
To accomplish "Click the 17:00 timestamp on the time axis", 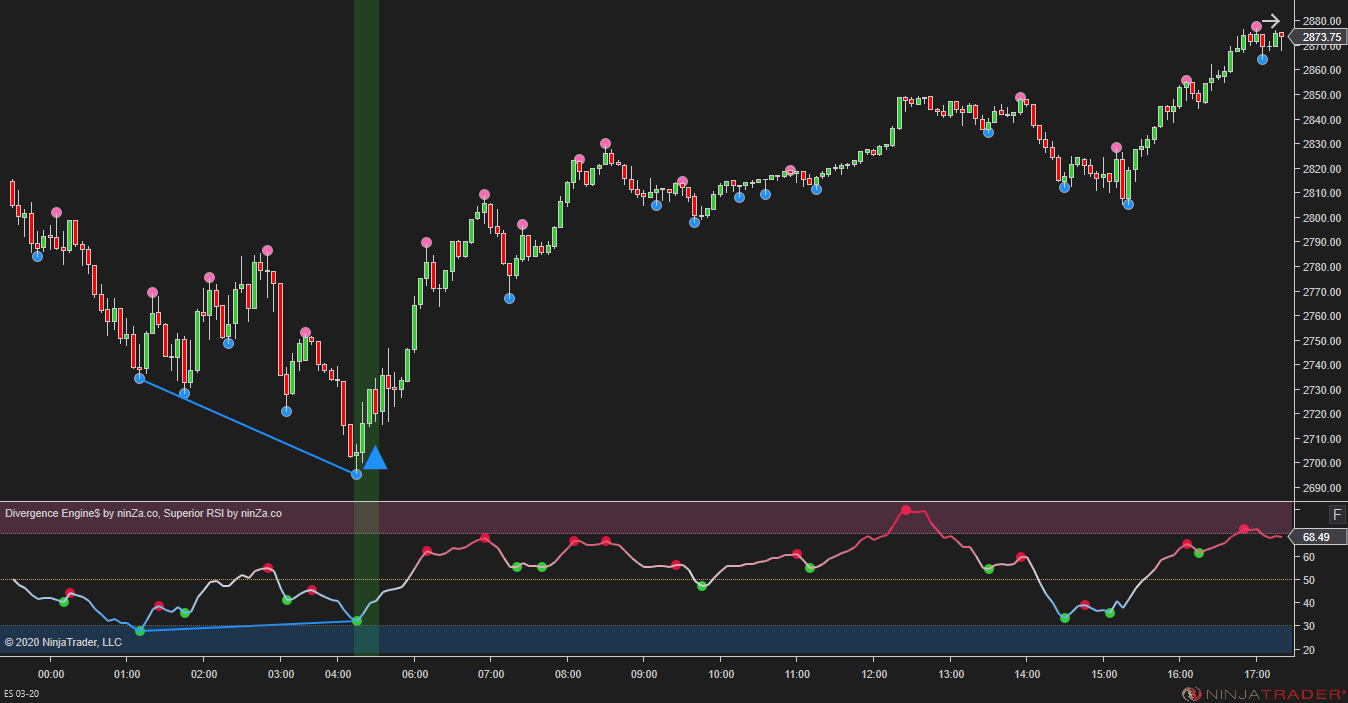I will (x=1257, y=674).
